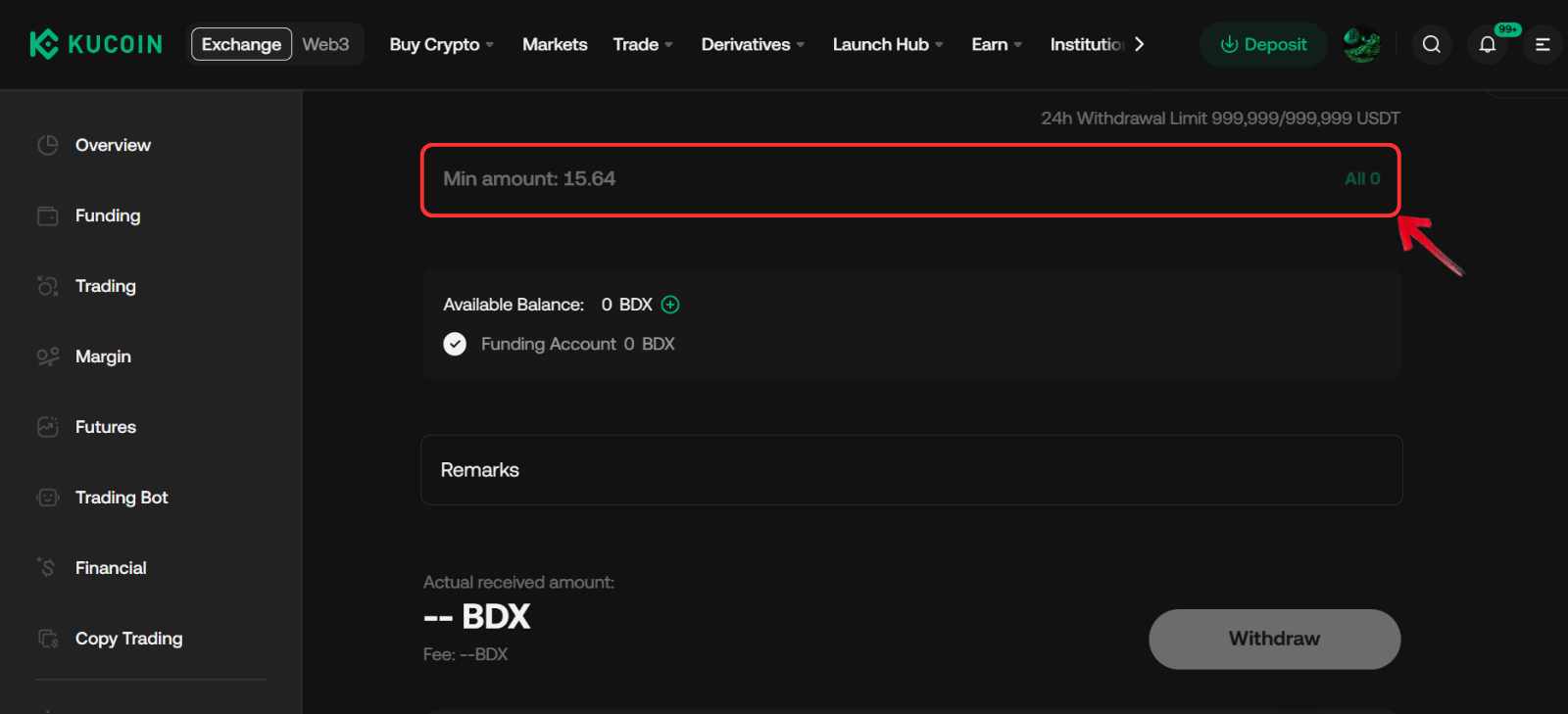Image resolution: width=1568 pixels, height=714 pixels.
Task: Go to Overview in sidebar
Action: [x=113, y=145]
